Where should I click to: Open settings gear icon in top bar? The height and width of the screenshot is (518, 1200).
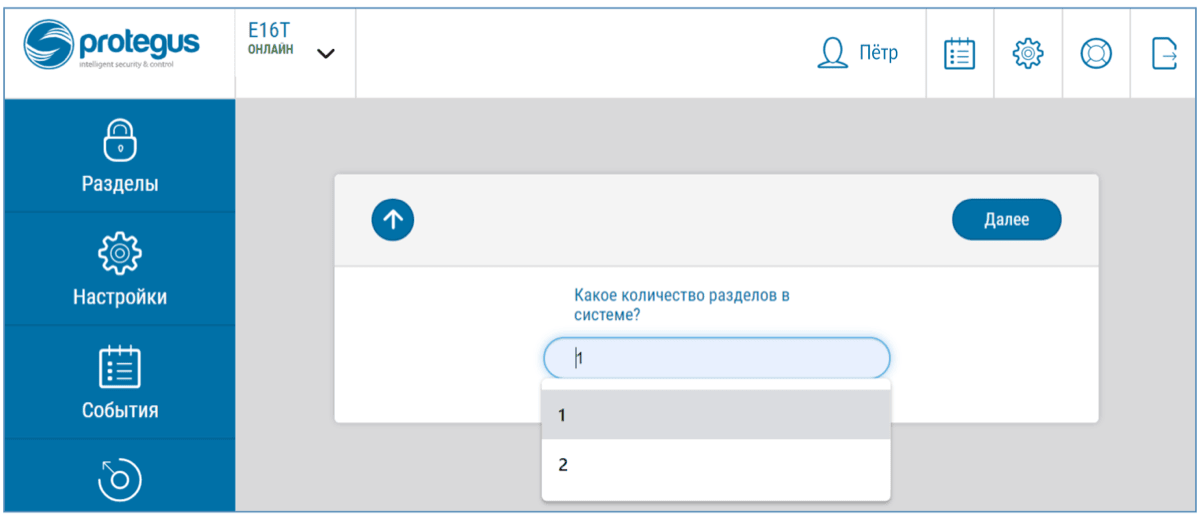pyautogui.click(x=1028, y=53)
